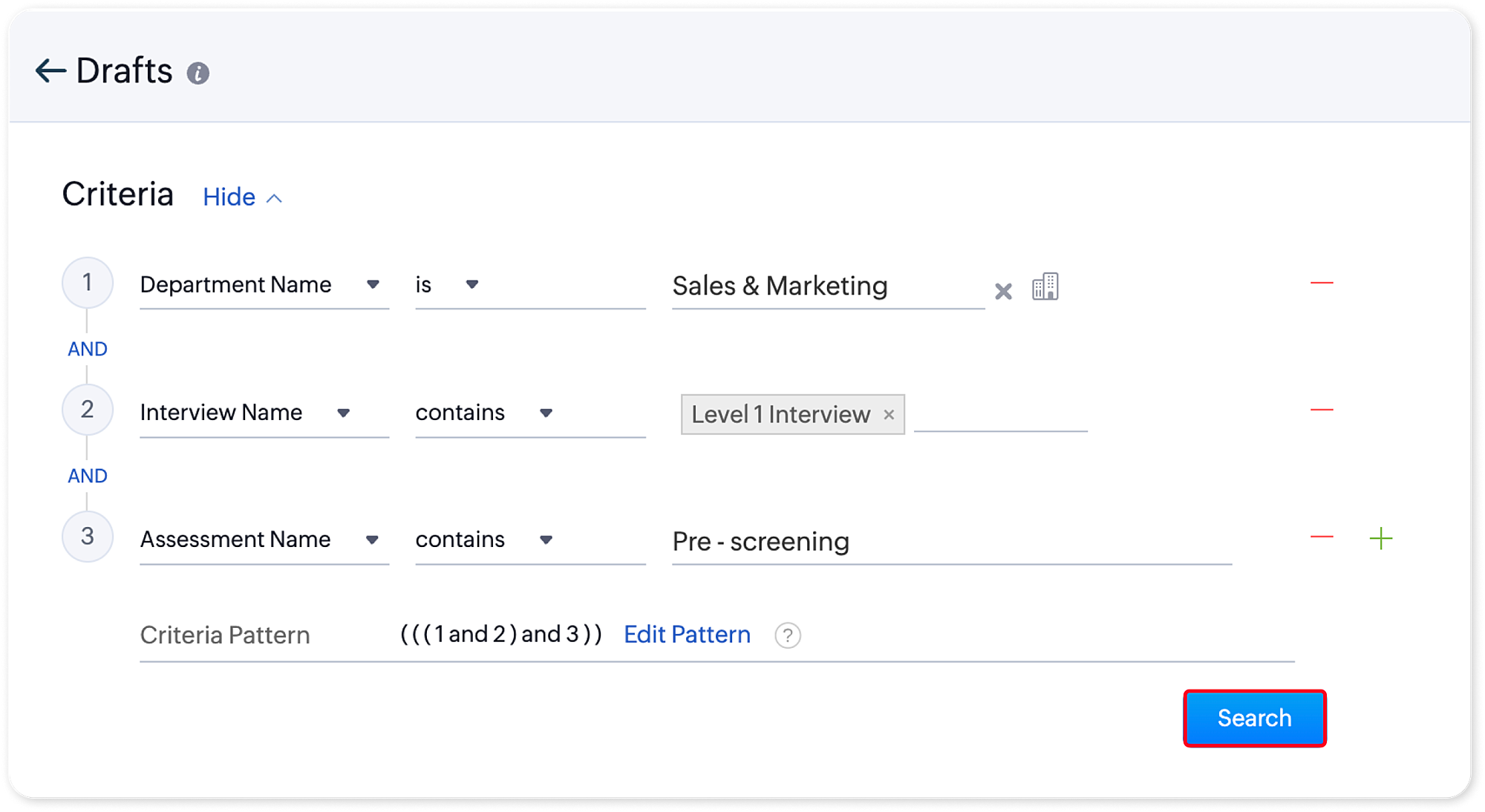Remove the Level 1 Interview tag
The height and width of the screenshot is (812, 1485).
coord(889,415)
